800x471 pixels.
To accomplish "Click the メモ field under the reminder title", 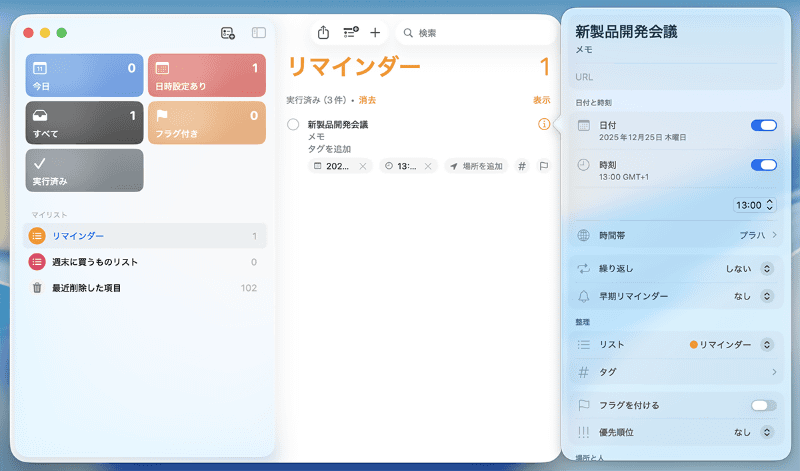I will click(316, 137).
